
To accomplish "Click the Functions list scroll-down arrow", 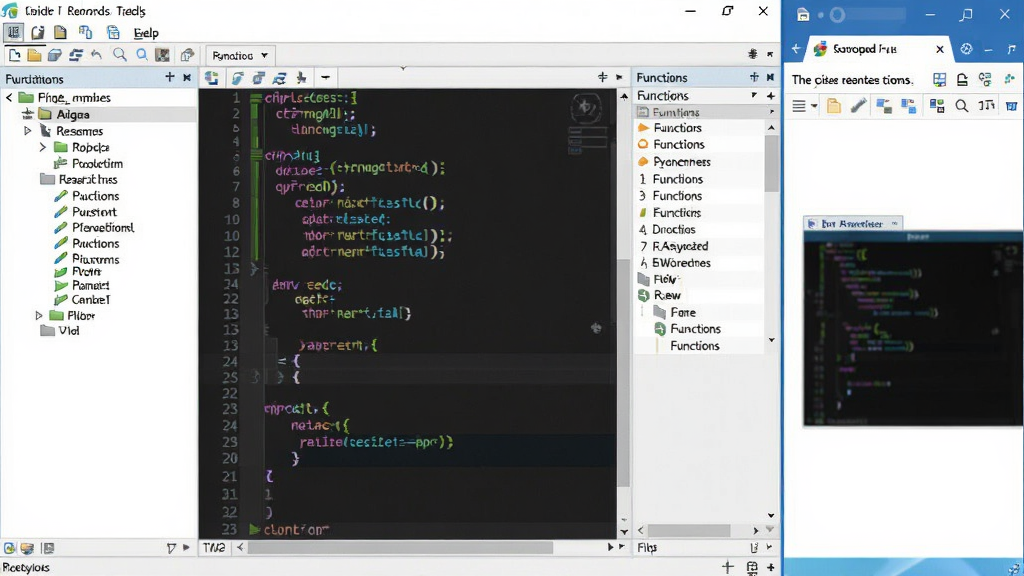I will pos(771,340).
